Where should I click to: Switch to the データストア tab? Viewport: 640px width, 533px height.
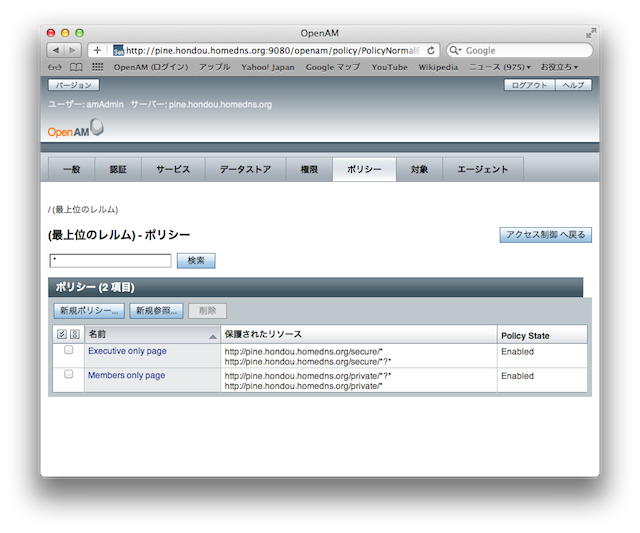point(245,170)
